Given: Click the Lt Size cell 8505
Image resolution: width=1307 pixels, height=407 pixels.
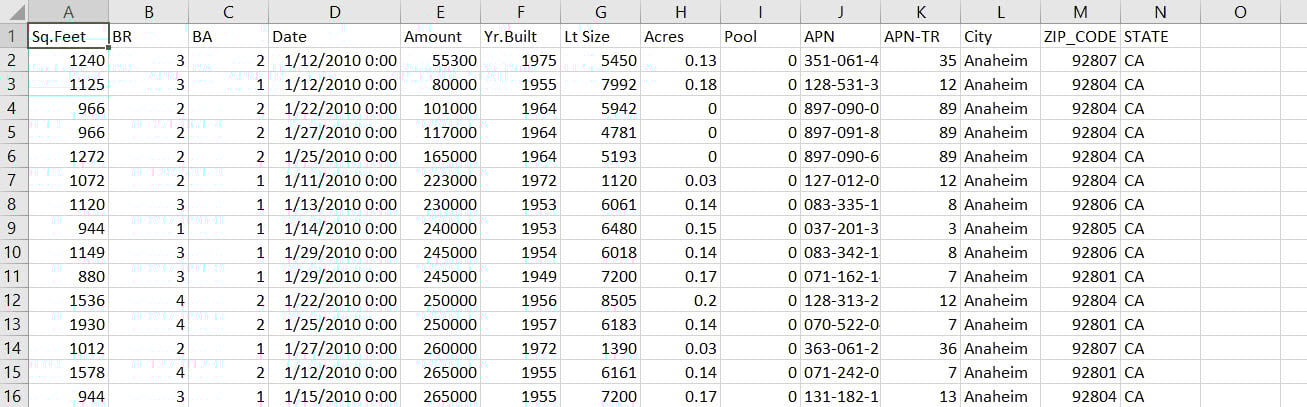Looking at the screenshot, I should click(x=600, y=301).
